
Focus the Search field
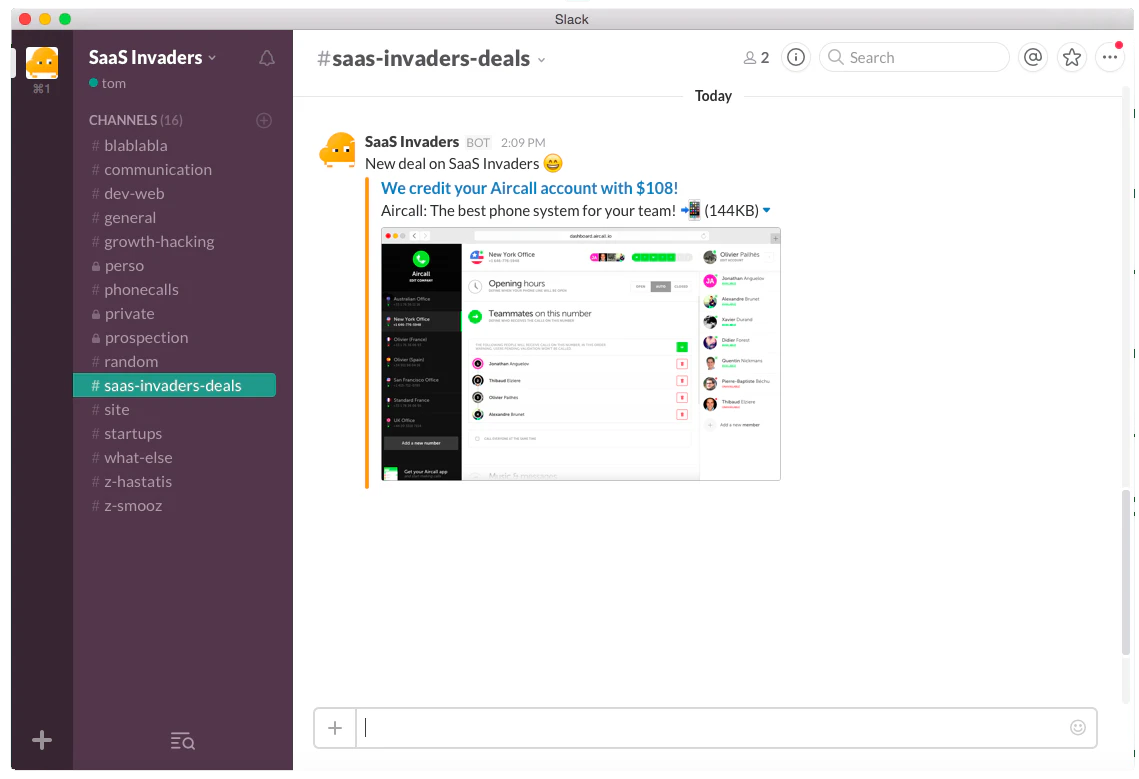914,57
